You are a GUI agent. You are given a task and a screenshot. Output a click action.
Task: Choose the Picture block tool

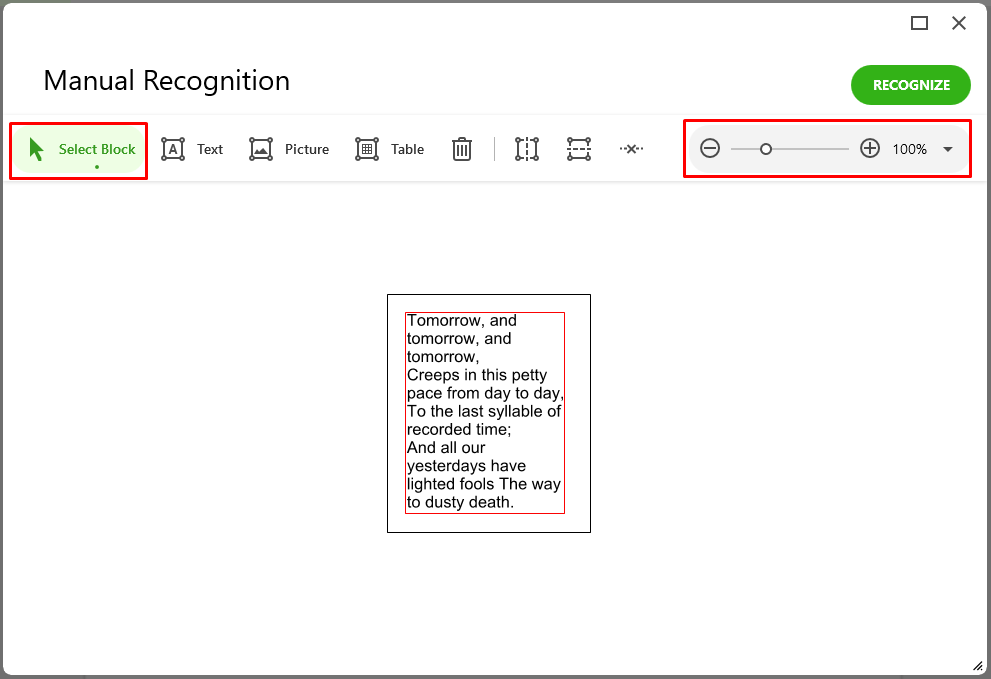pyautogui.click(x=289, y=150)
